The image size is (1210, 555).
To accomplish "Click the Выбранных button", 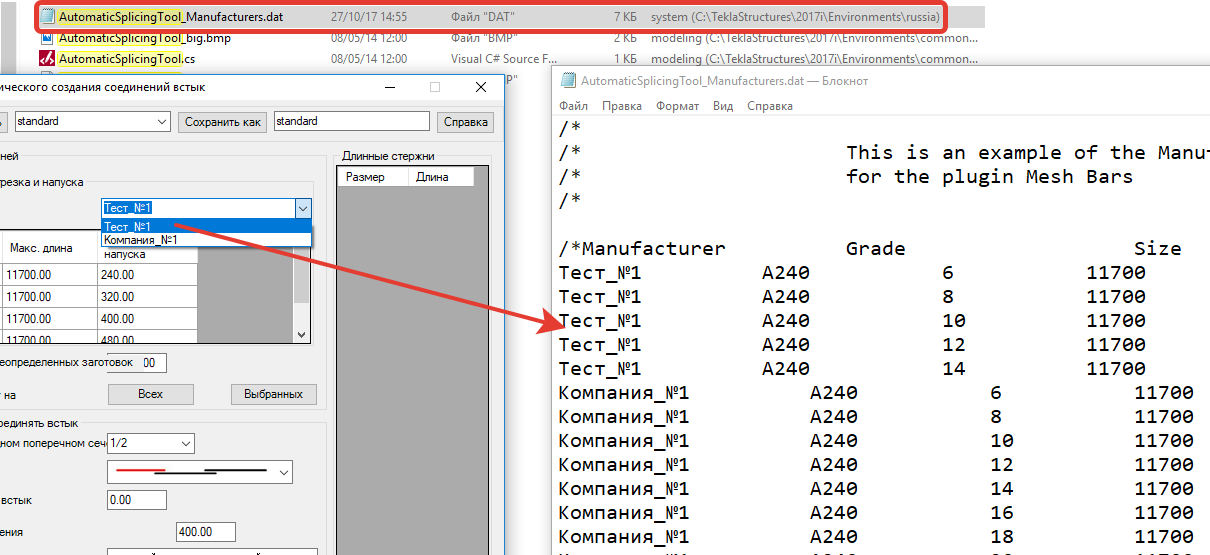I will (273, 394).
